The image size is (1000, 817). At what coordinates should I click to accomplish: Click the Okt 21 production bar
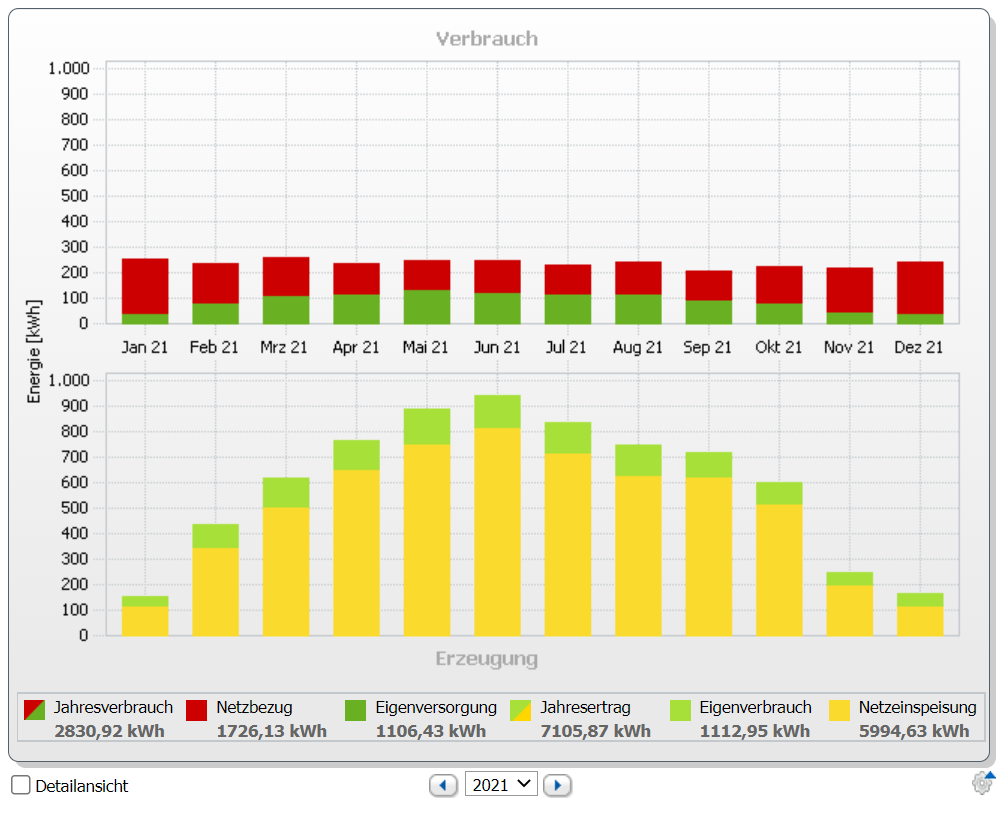click(x=779, y=559)
